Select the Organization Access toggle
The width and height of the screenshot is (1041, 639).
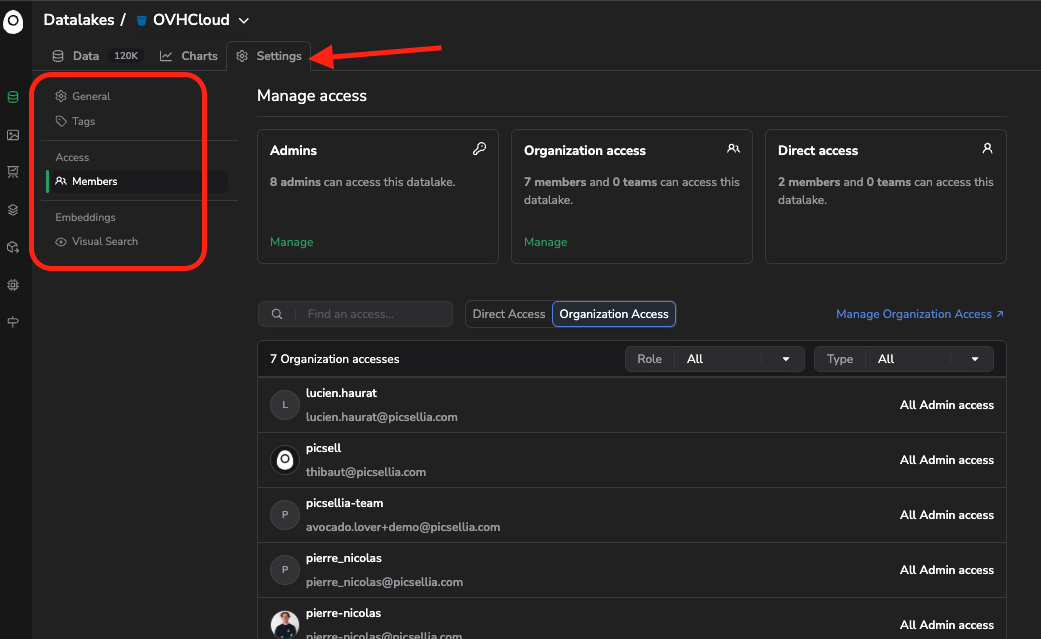pos(614,314)
